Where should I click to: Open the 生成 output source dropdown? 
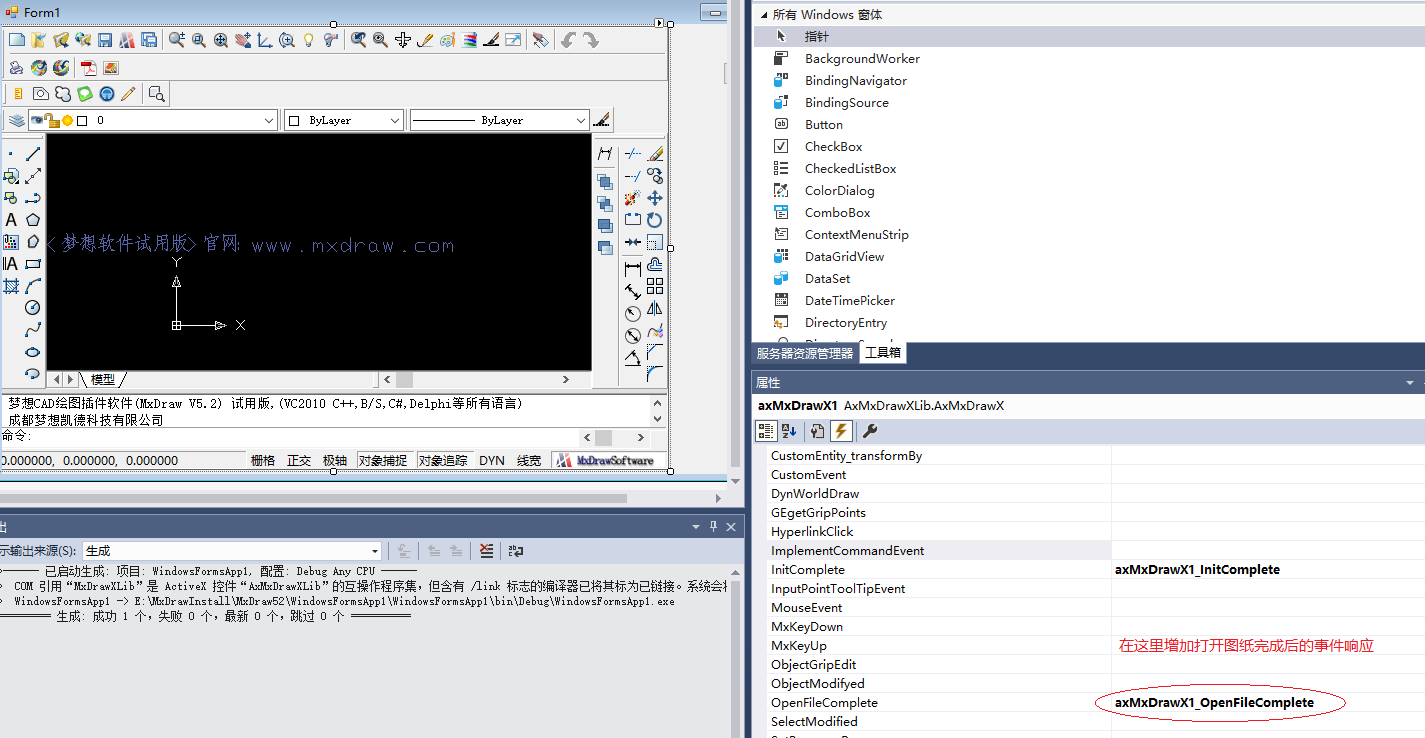point(375,551)
